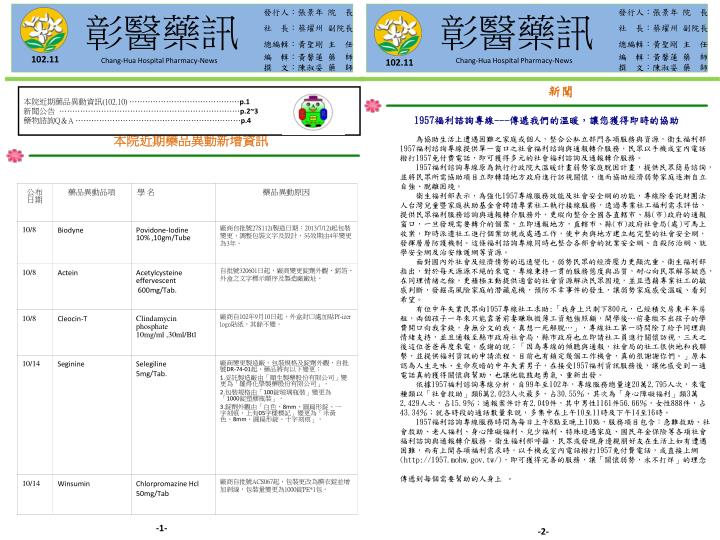Click the 發行人 line in page 2 header
The image size is (720, 540).
(663, 12)
